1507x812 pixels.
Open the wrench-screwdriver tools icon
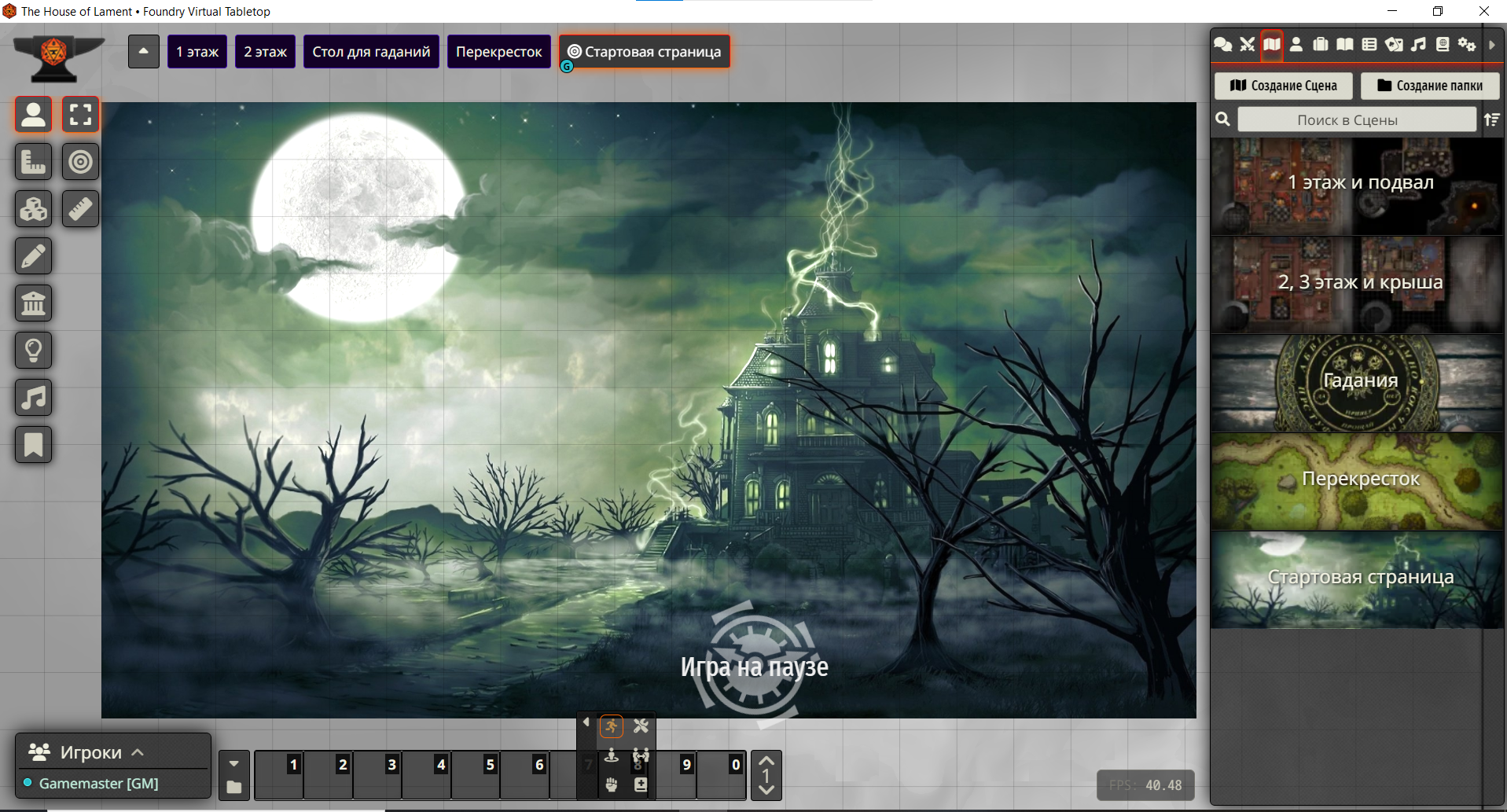[641, 726]
